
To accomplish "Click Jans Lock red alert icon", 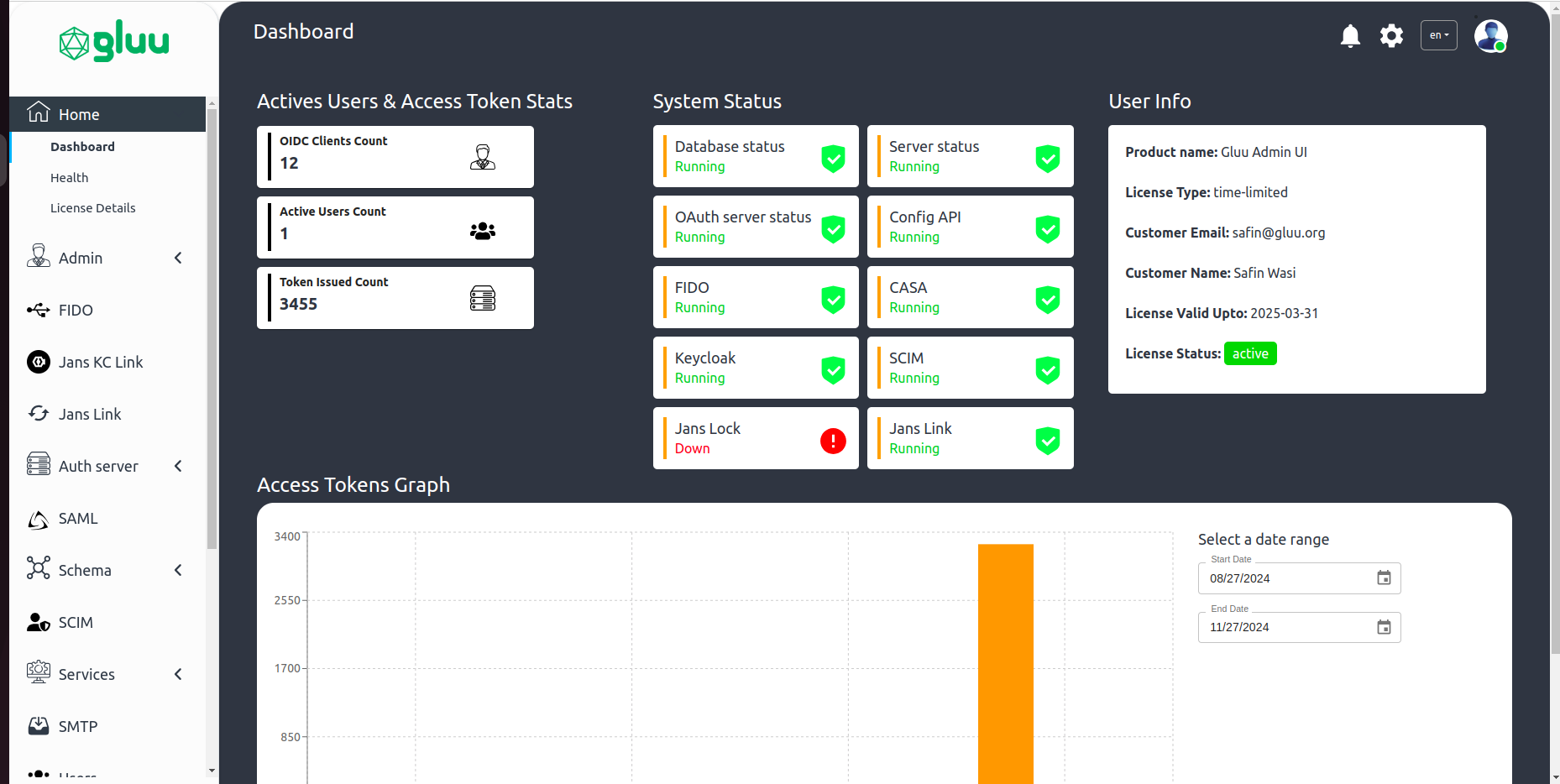I will click(x=833, y=441).
